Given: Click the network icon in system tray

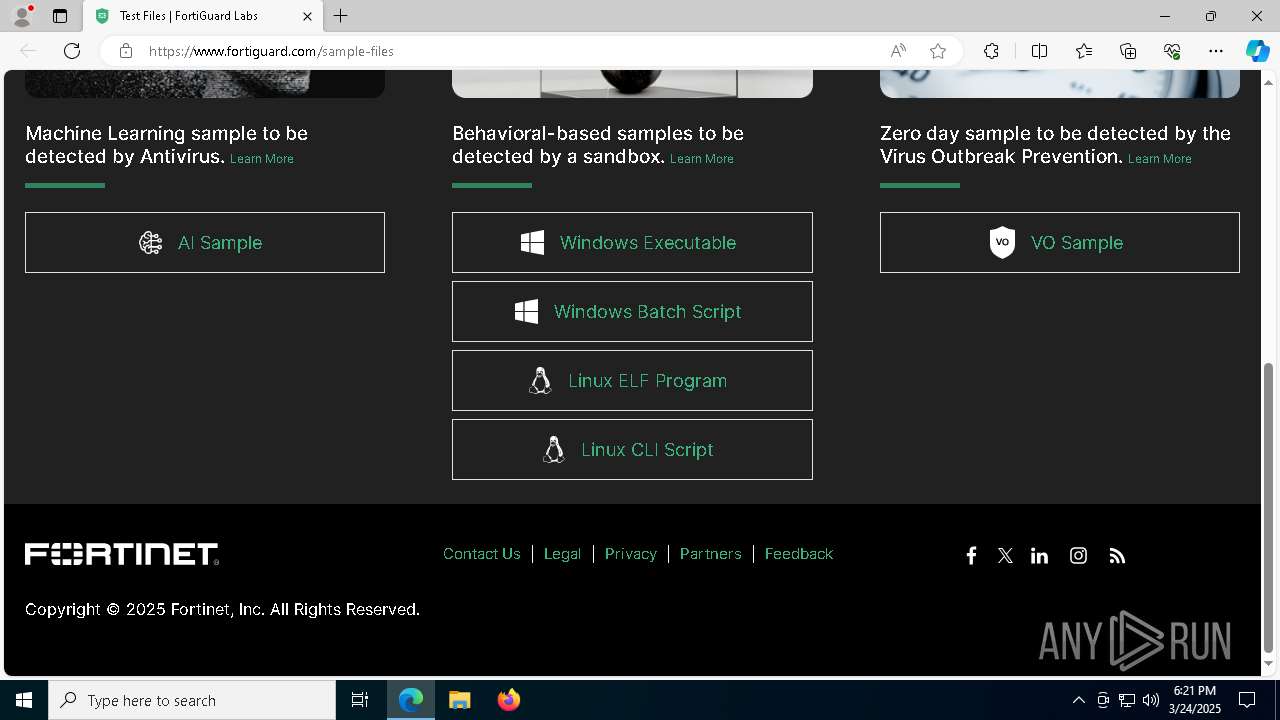Looking at the screenshot, I should click(x=1127, y=700).
